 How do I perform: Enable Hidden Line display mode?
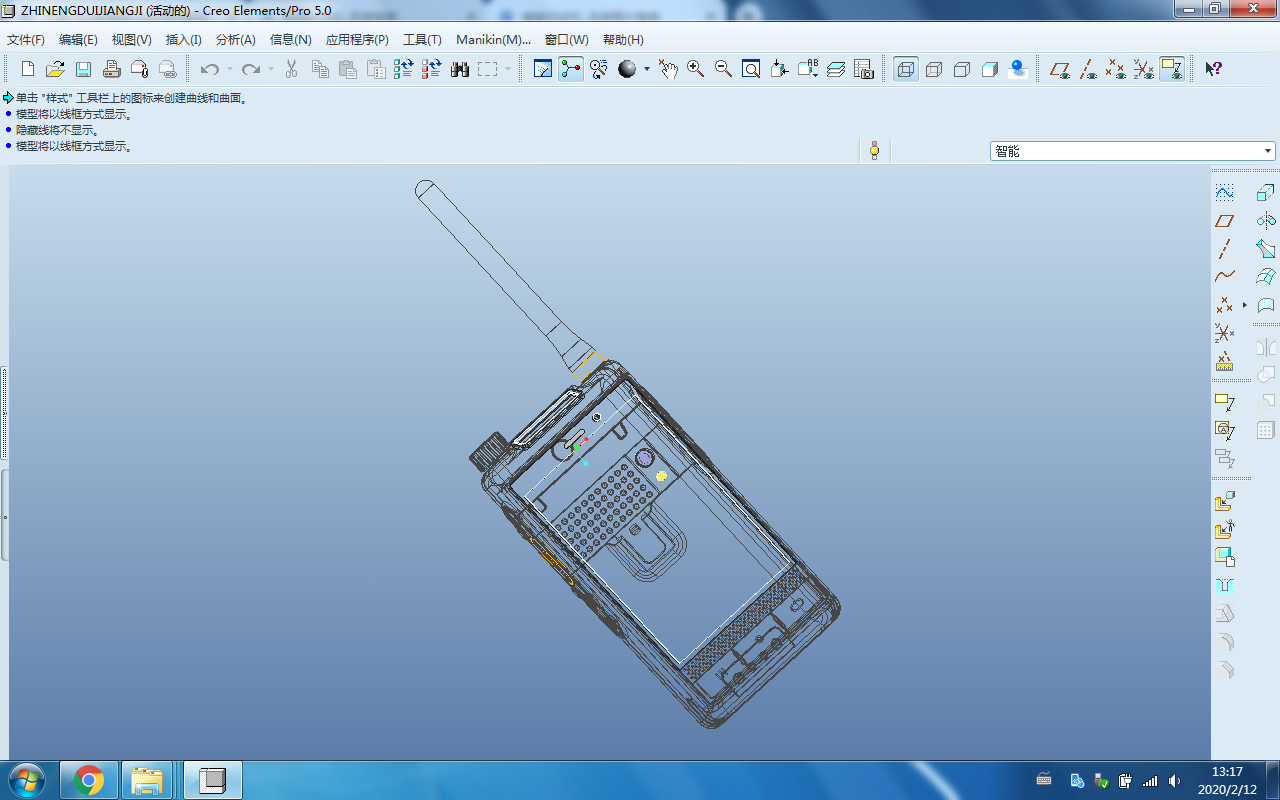pyautogui.click(x=934, y=69)
